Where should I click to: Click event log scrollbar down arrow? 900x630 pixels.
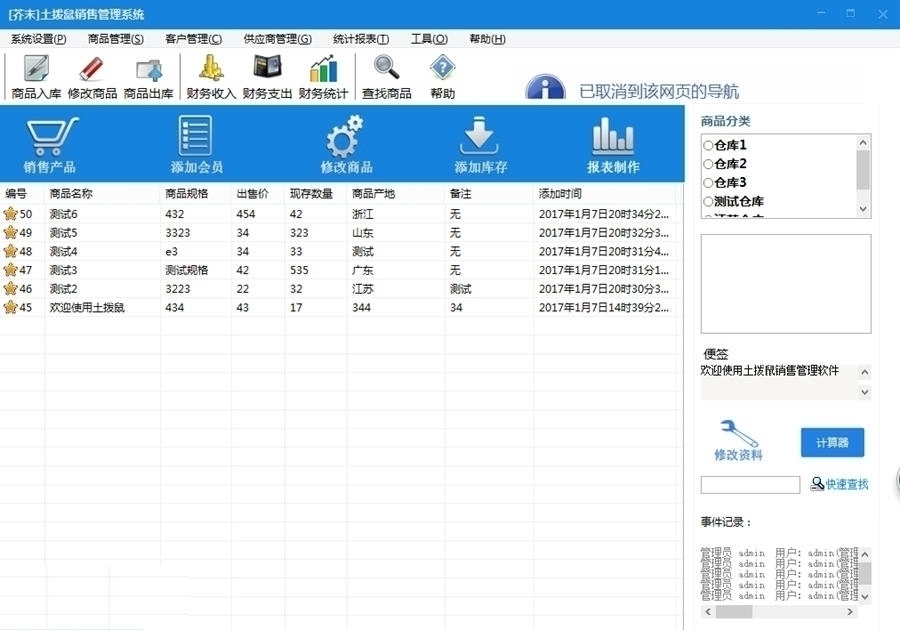864,596
